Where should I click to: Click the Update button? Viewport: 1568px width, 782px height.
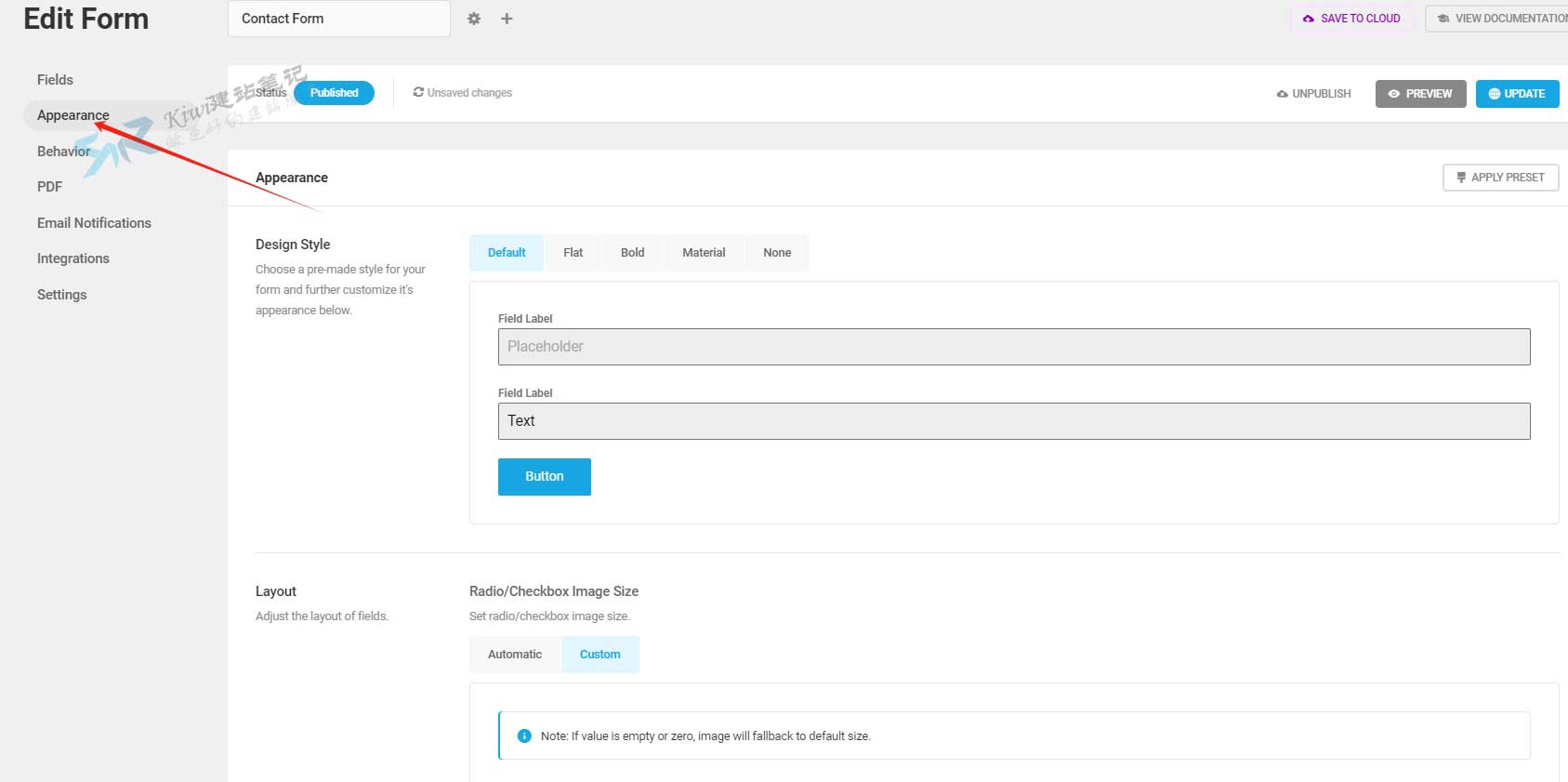(x=1517, y=94)
